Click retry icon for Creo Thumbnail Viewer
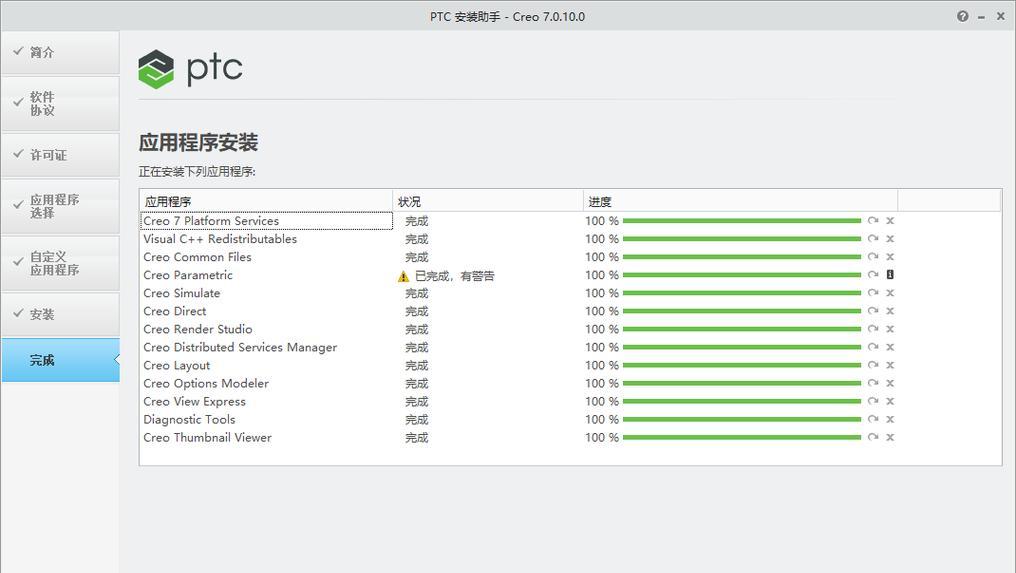 (873, 438)
